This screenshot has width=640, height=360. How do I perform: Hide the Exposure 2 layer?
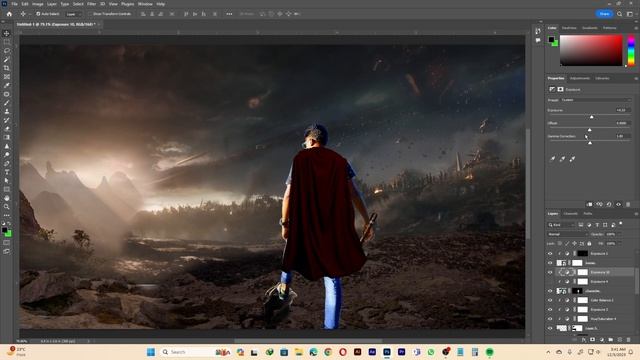pyautogui.click(x=550, y=309)
